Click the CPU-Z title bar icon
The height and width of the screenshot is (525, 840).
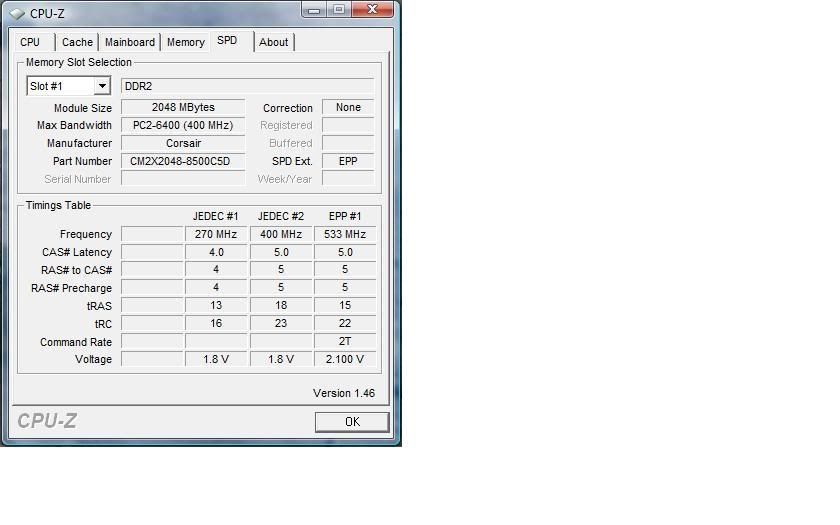point(17,13)
